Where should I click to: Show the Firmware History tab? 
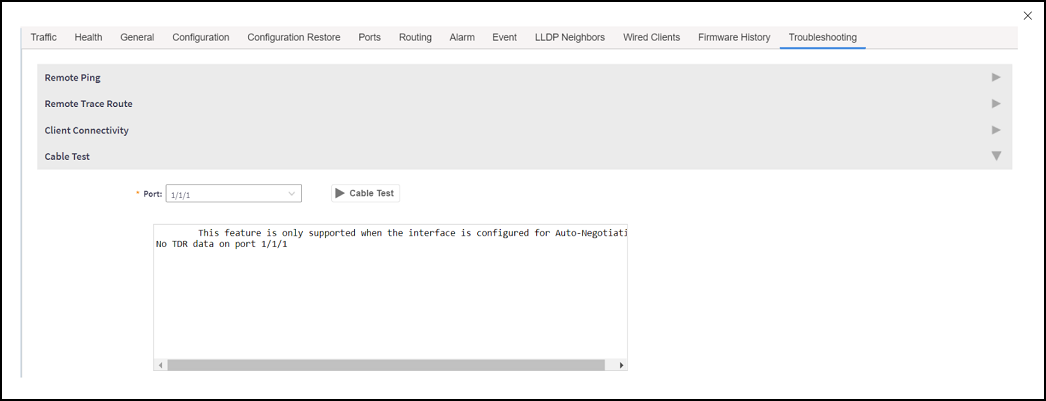click(x=734, y=37)
